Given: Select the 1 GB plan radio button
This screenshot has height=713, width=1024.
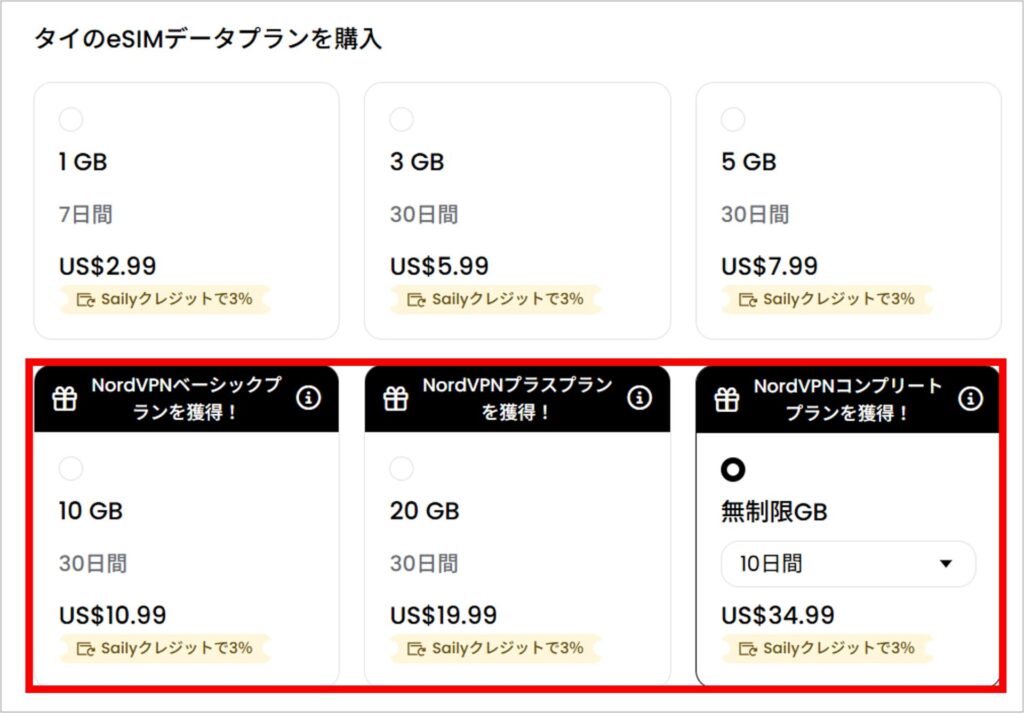Looking at the screenshot, I should coord(71,120).
